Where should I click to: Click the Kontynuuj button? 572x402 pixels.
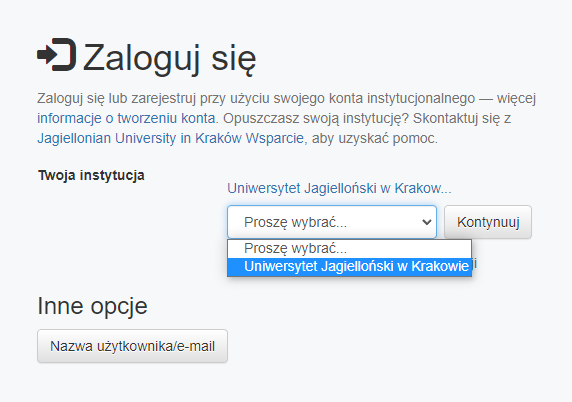pyautogui.click(x=488, y=222)
